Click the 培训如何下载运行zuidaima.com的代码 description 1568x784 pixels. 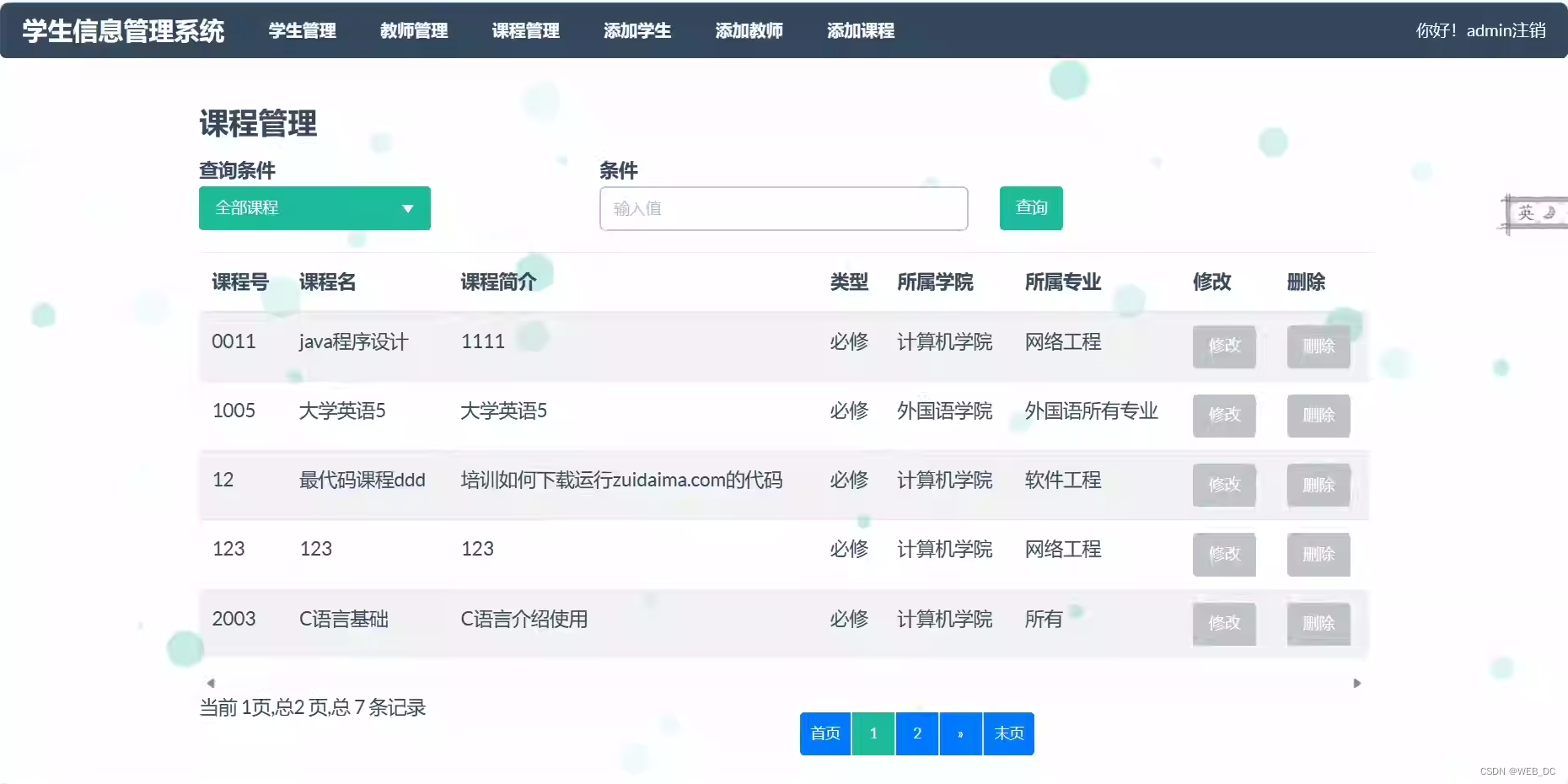coord(621,480)
